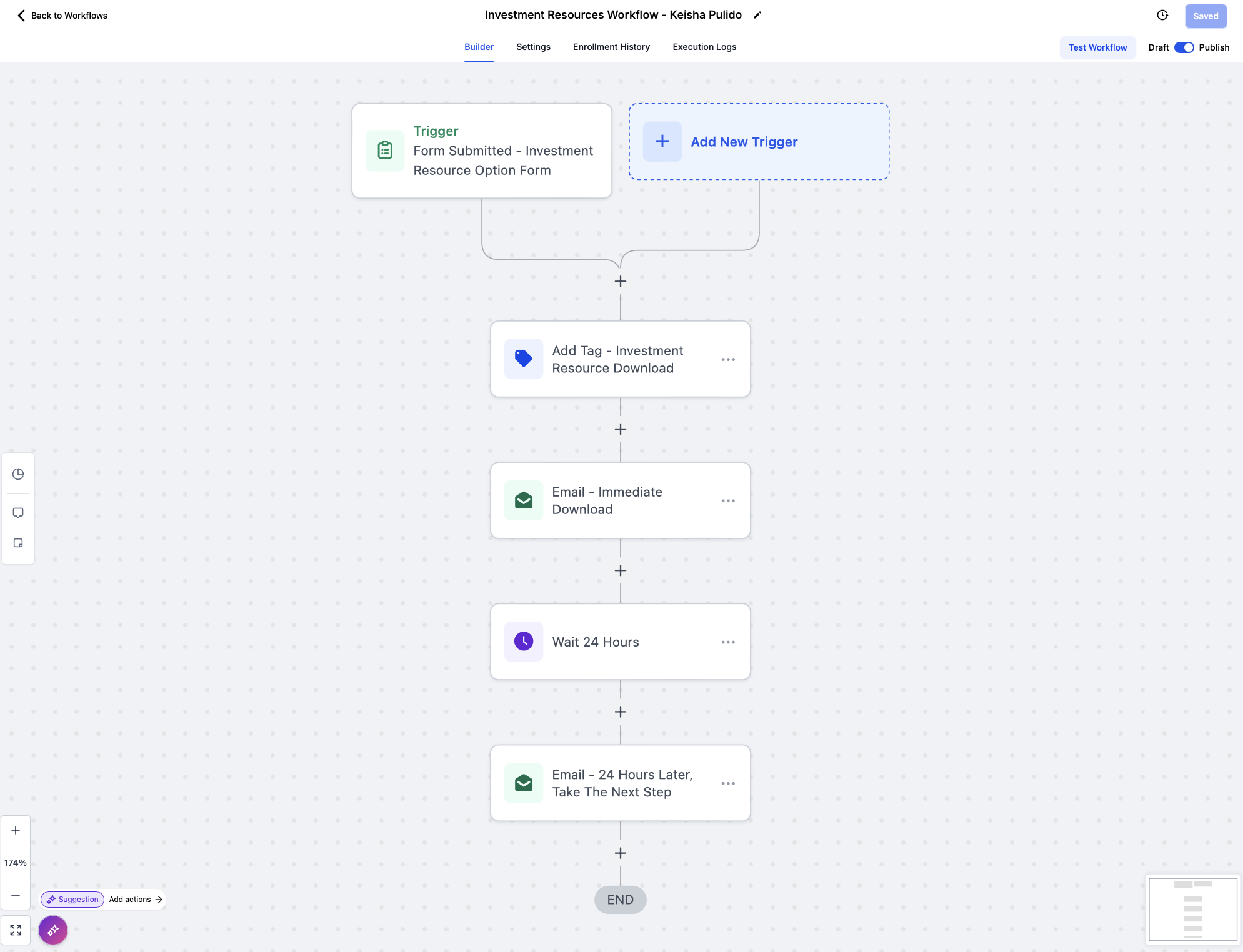Image resolution: width=1243 pixels, height=952 pixels.
Task: Add a sticky note from left sidebar
Action: [18, 543]
